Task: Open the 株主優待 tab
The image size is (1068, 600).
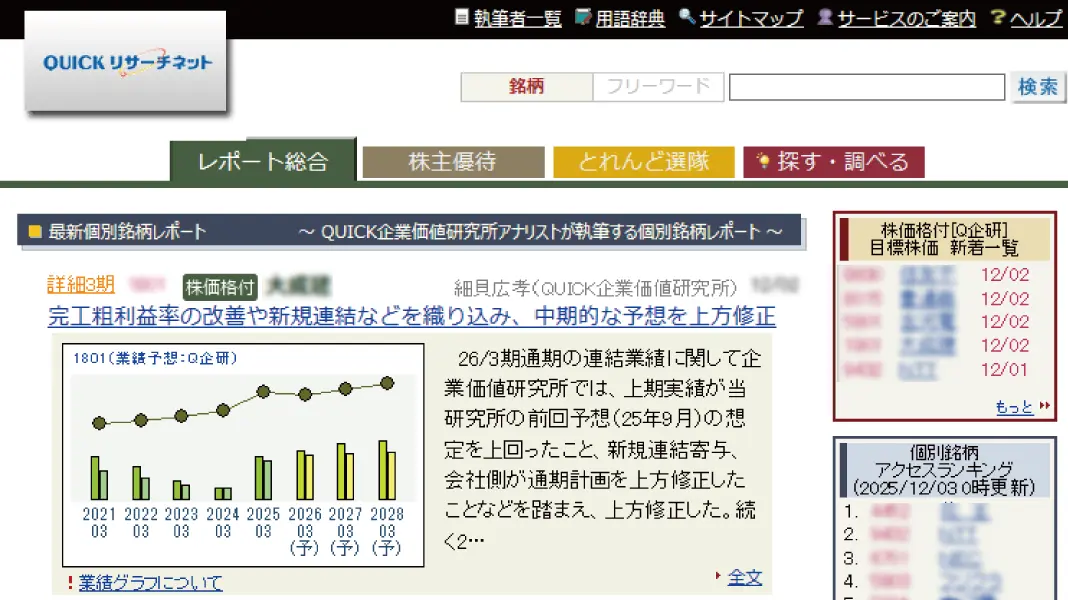Action: [454, 162]
